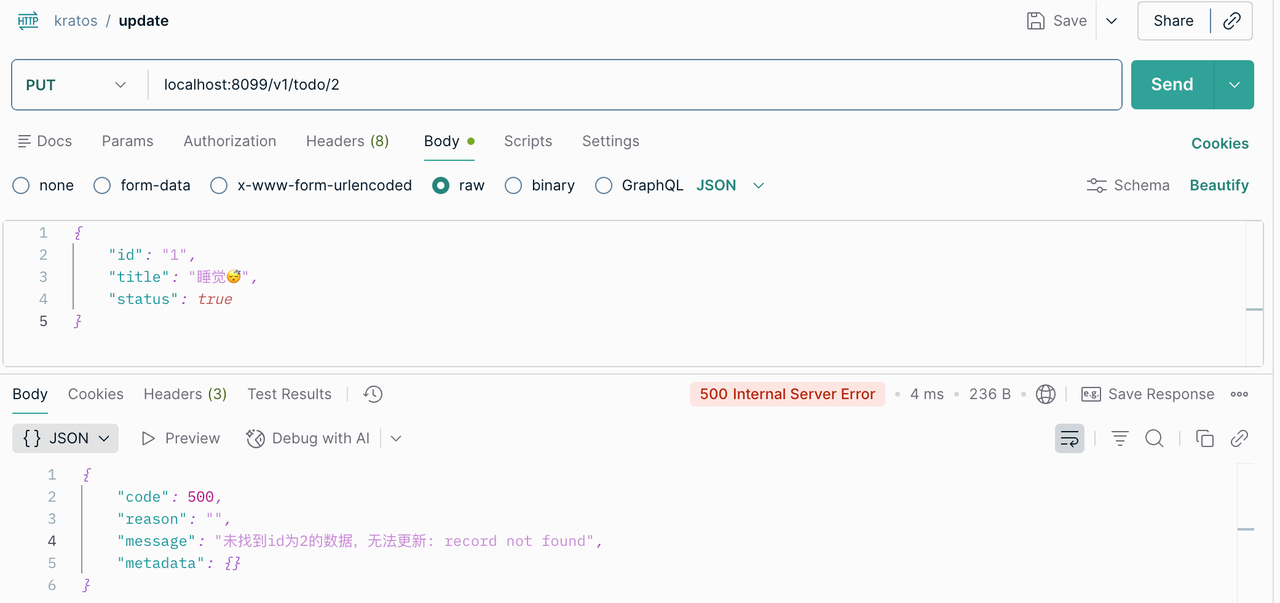Viewport: 1280px width, 603px height.
Task: Search within the response body
Action: pos(1154,438)
